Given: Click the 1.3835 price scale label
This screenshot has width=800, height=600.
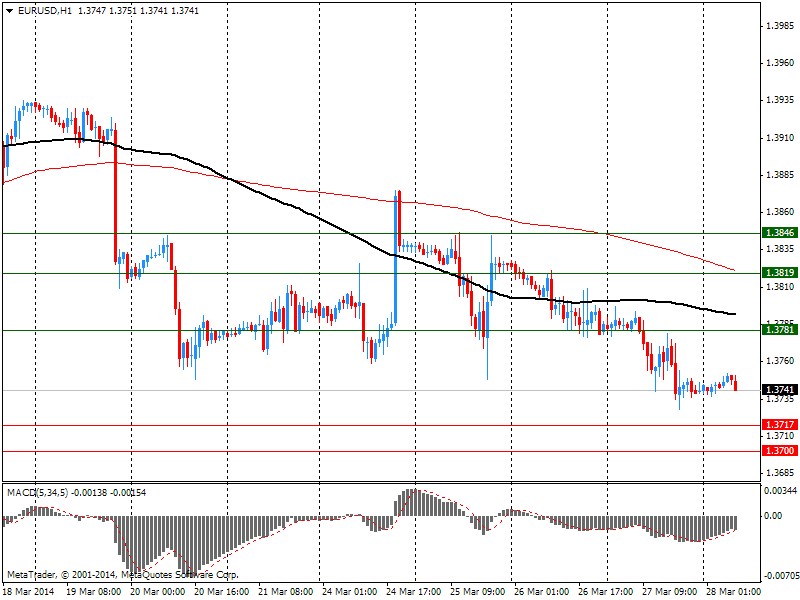Looking at the screenshot, I should [781, 249].
